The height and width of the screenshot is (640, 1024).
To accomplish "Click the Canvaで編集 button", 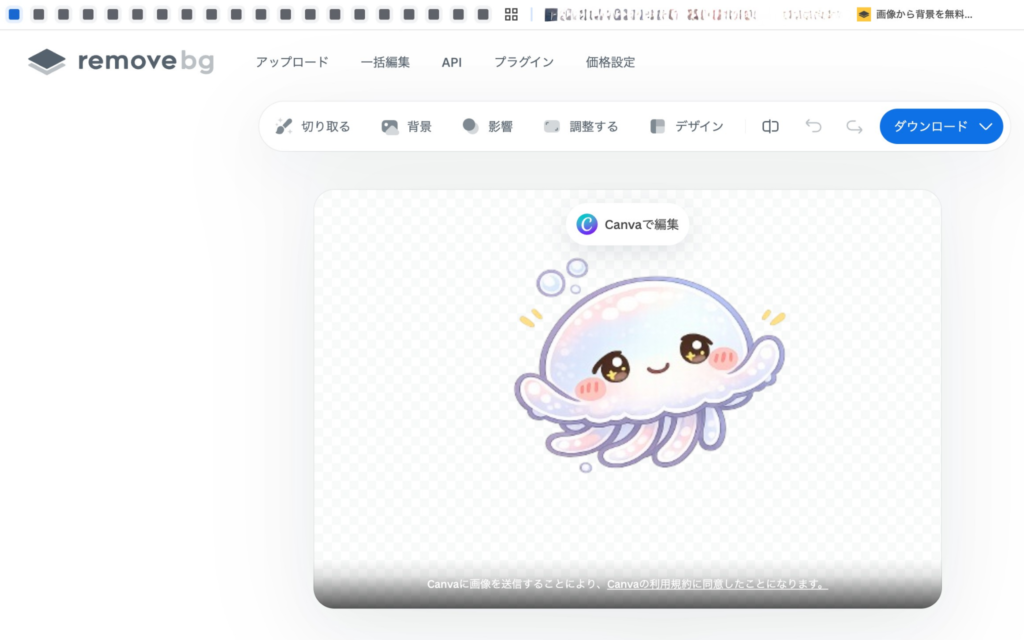I will (627, 224).
